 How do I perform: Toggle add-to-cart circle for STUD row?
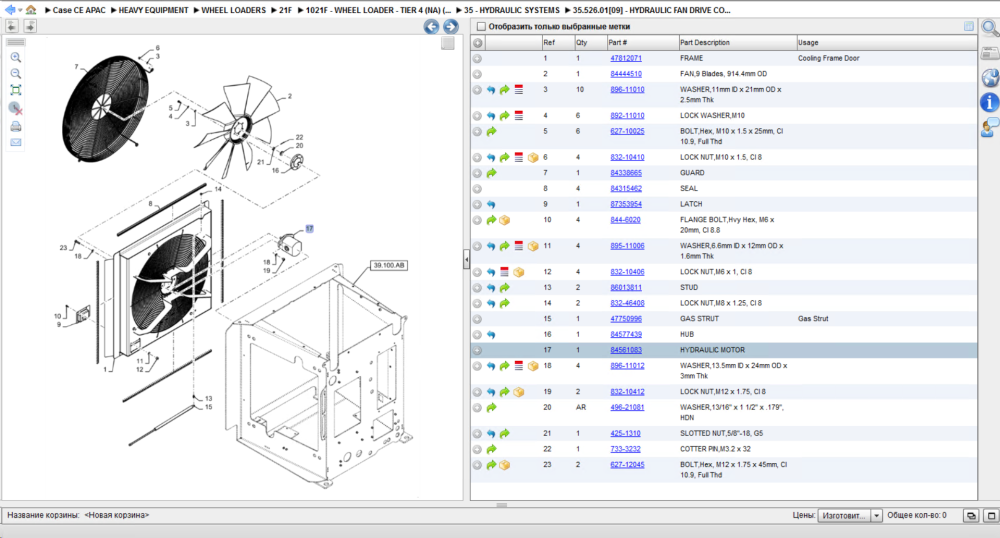477,288
